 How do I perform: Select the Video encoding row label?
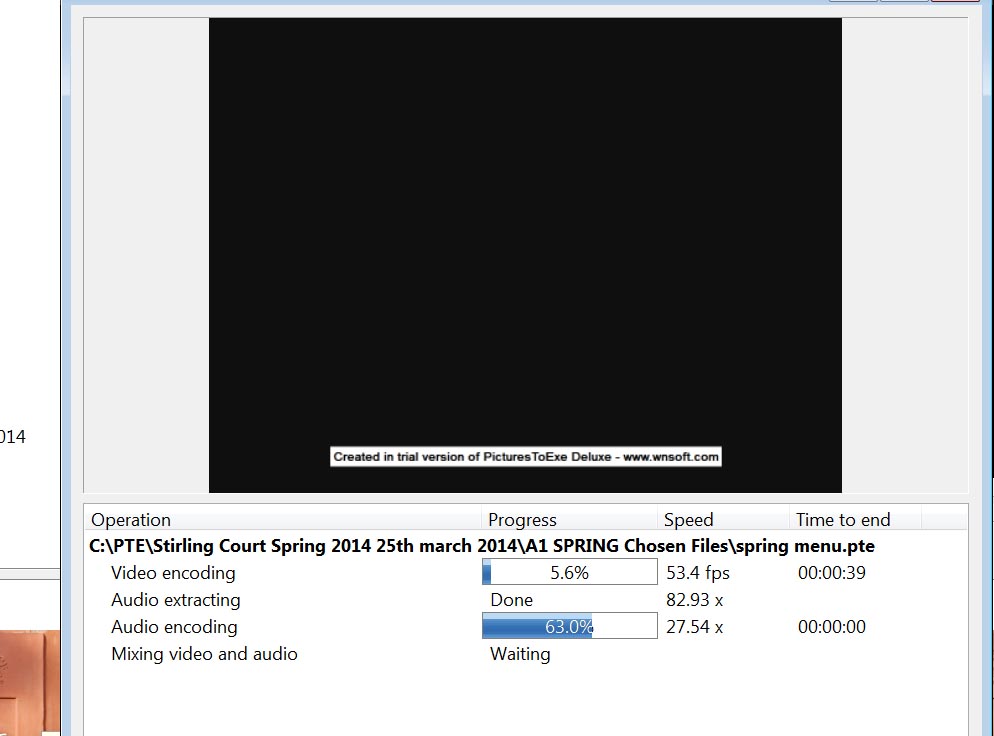pyautogui.click(x=173, y=573)
